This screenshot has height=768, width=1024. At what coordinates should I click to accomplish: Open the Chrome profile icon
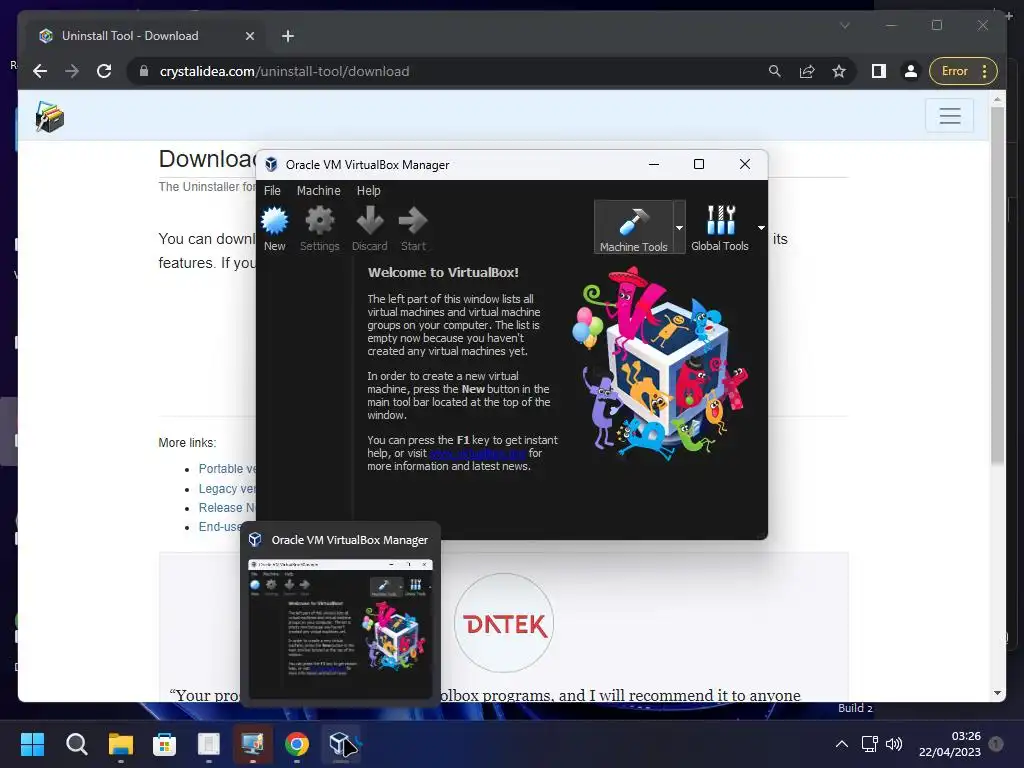[910, 71]
